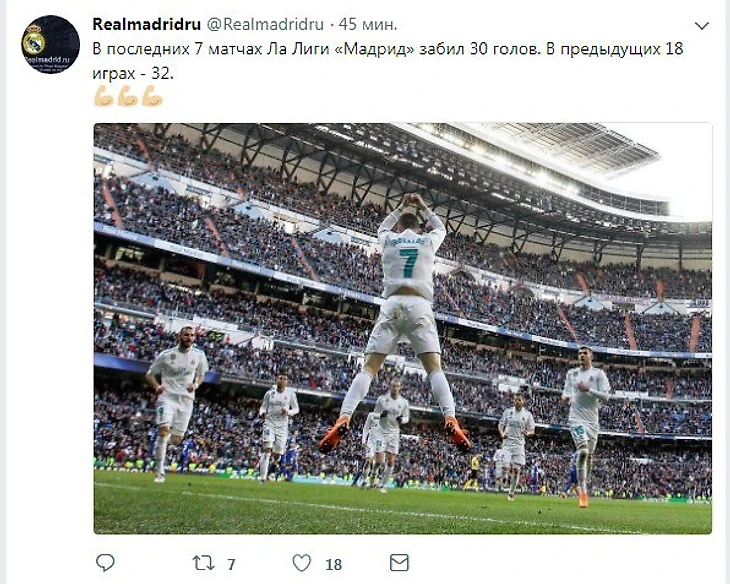Open direct message via envelope icon
730x584 pixels.
point(399,563)
